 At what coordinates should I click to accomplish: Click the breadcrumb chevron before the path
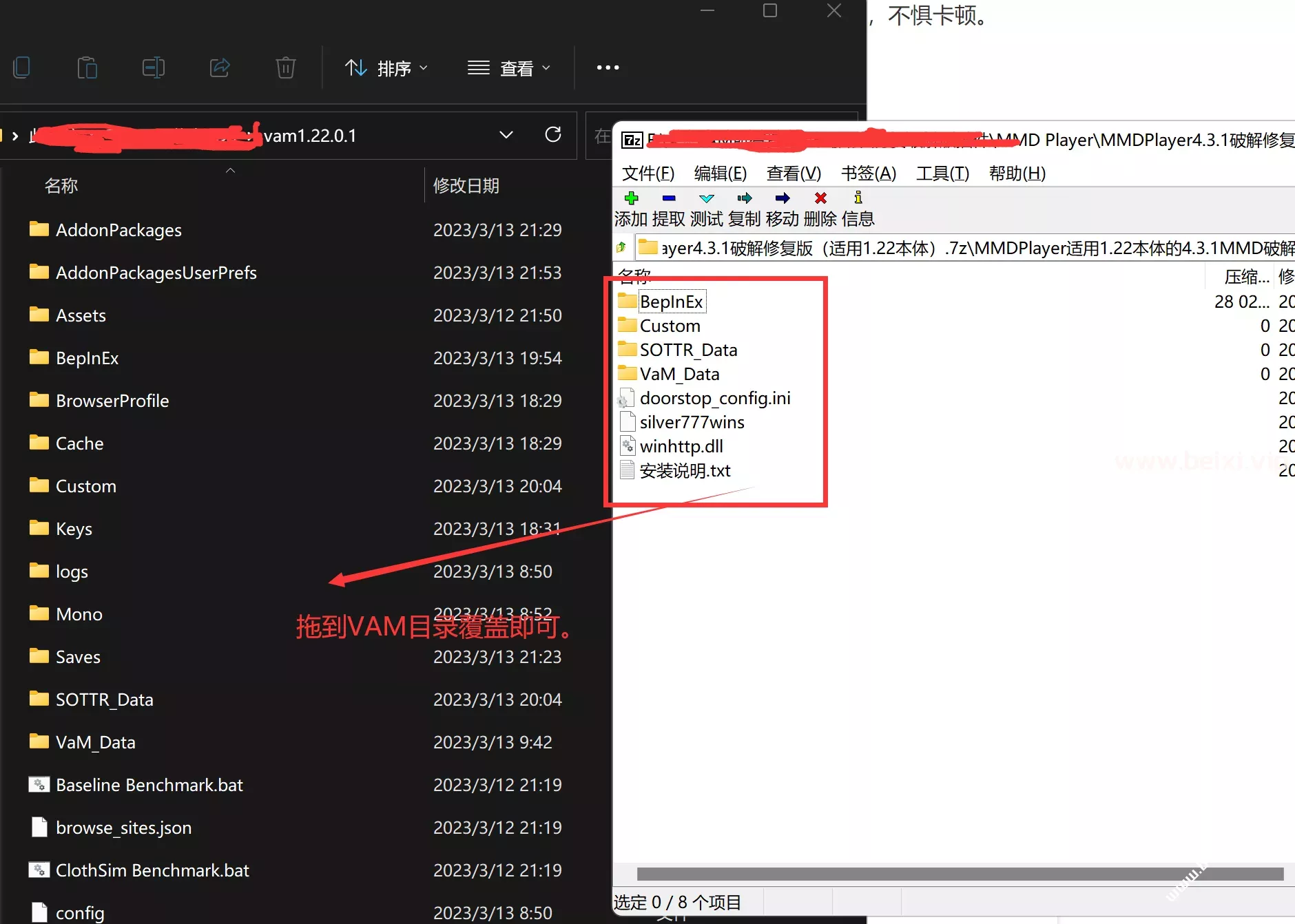pos(15,136)
